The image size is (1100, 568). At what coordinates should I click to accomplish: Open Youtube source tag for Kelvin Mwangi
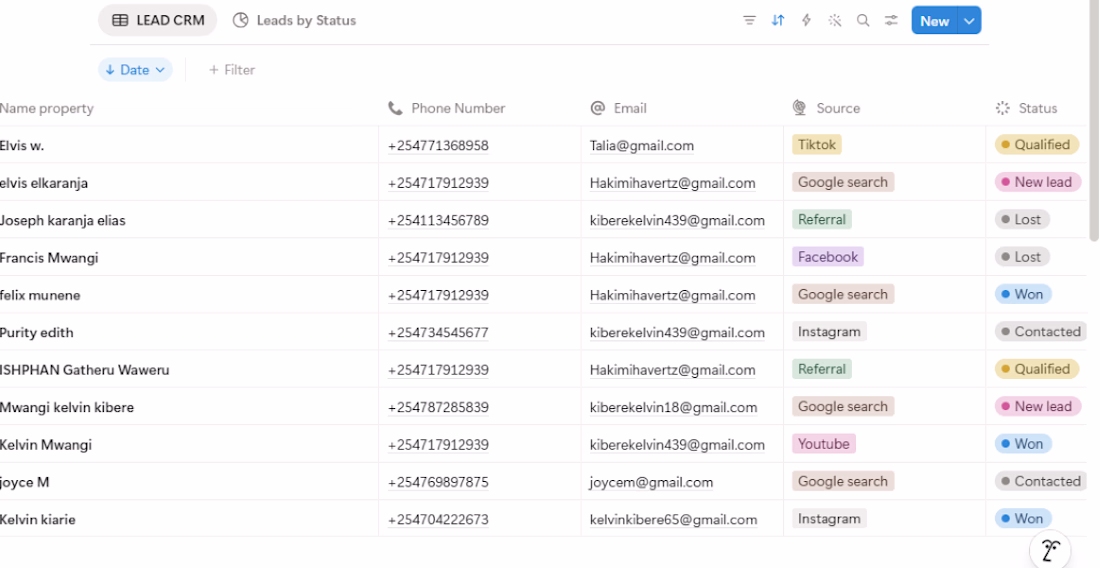tap(824, 444)
